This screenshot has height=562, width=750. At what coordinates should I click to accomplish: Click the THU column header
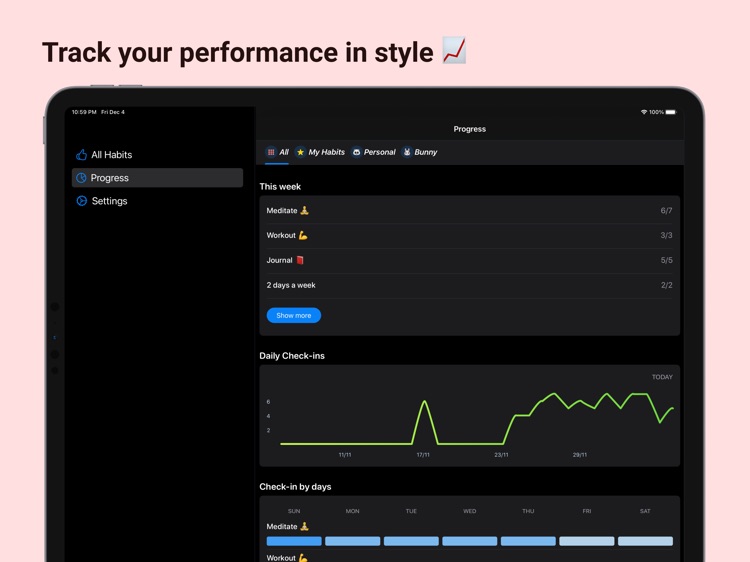point(528,511)
